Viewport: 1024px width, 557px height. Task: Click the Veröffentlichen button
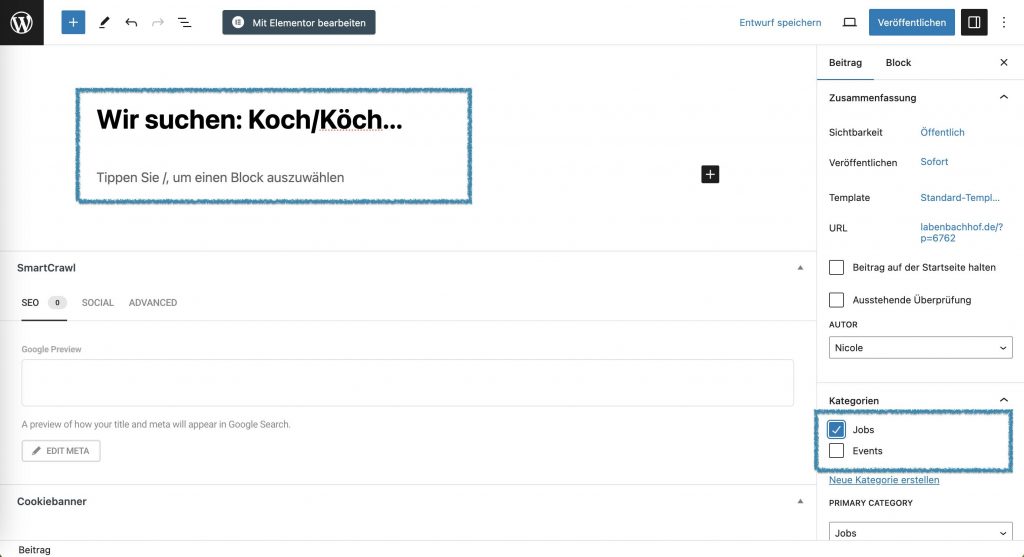[911, 22]
